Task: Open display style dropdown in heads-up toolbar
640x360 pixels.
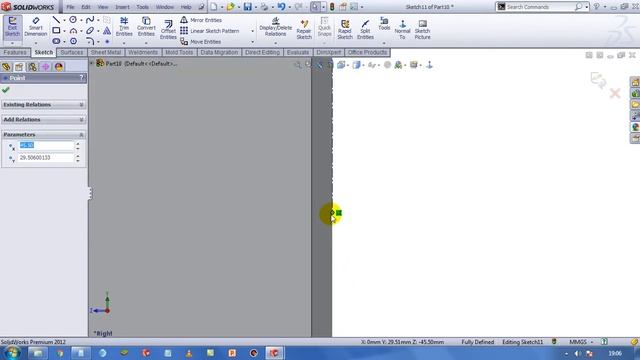Action: 363,65
